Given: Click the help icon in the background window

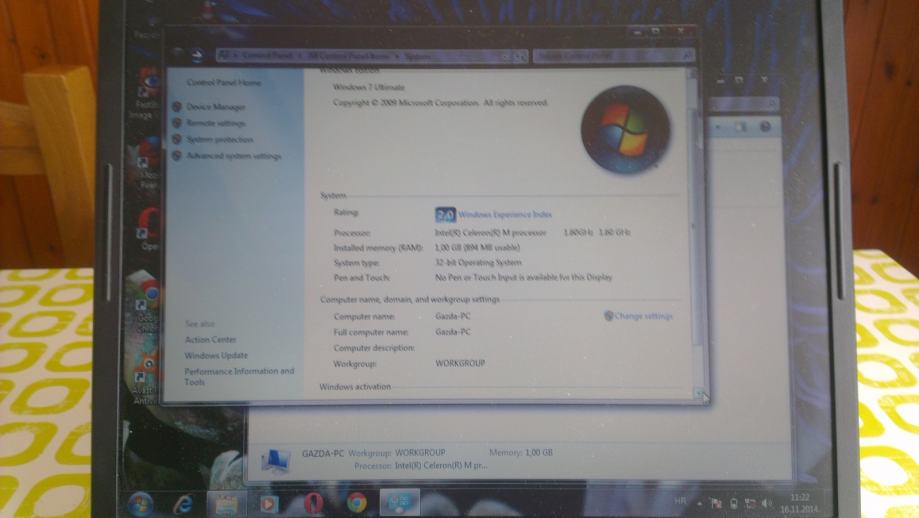Looking at the screenshot, I should 765,127.
